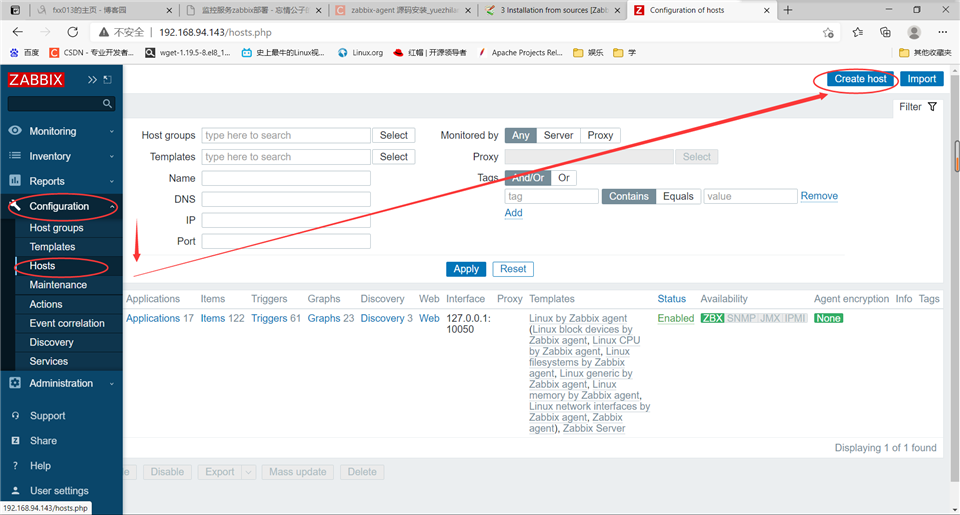Add page to favorites star icon
Viewport: 960px width, 515px height.
[828, 32]
